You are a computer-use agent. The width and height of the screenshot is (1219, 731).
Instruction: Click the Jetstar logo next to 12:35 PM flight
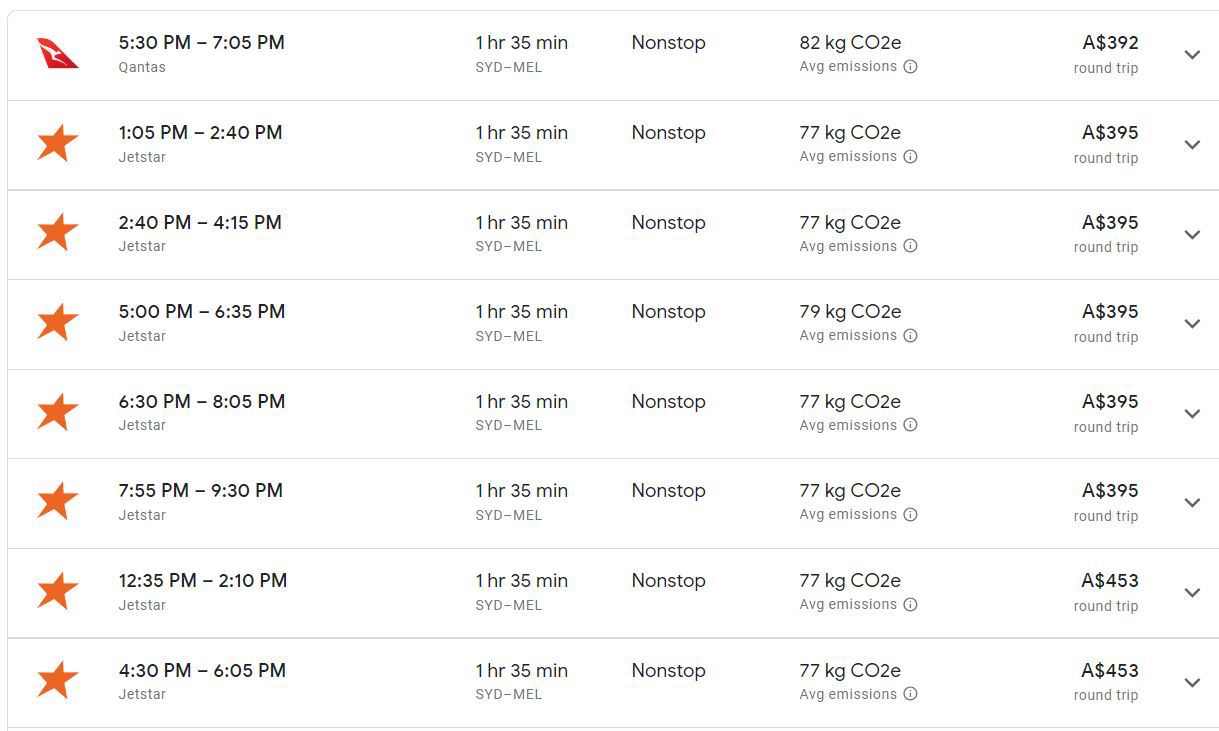coord(57,592)
